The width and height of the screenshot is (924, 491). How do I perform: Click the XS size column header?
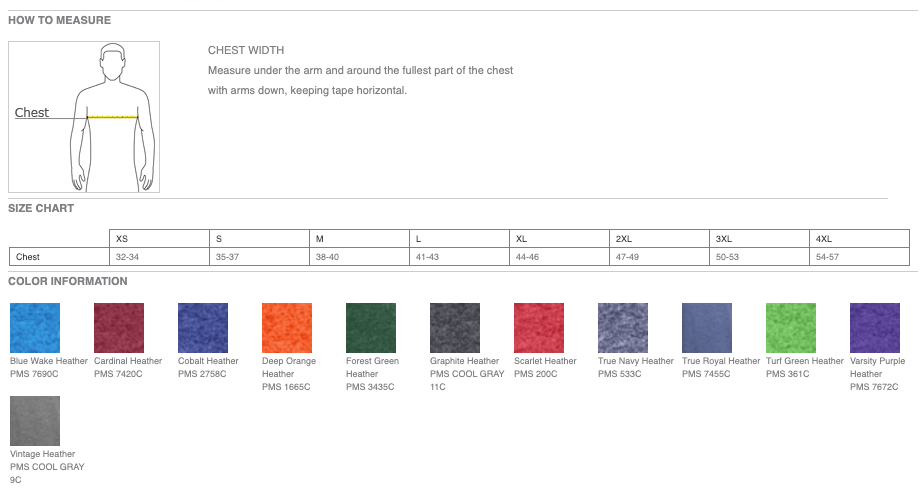122,239
